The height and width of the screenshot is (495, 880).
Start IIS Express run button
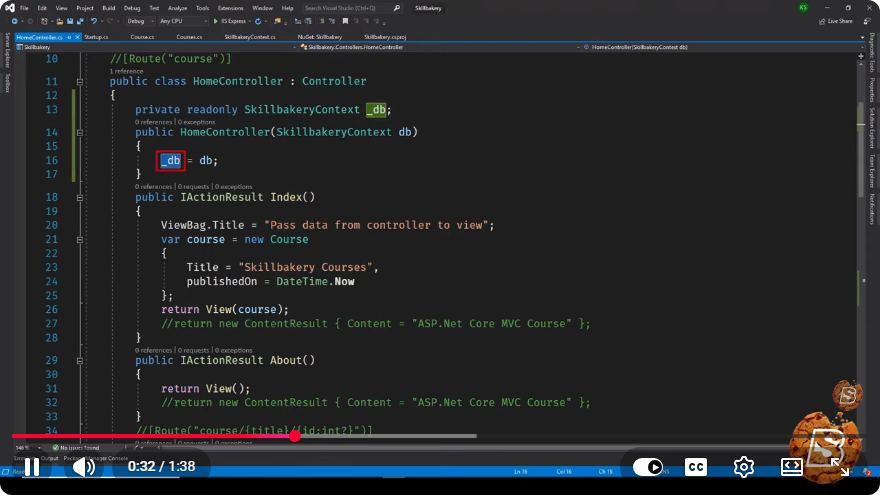tap(230, 21)
